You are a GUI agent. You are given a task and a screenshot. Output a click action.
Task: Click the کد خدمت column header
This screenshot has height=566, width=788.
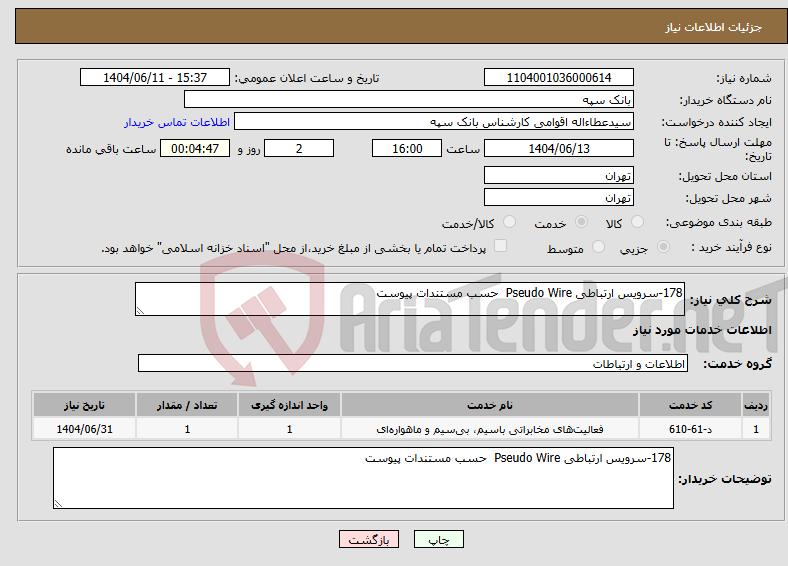691,405
